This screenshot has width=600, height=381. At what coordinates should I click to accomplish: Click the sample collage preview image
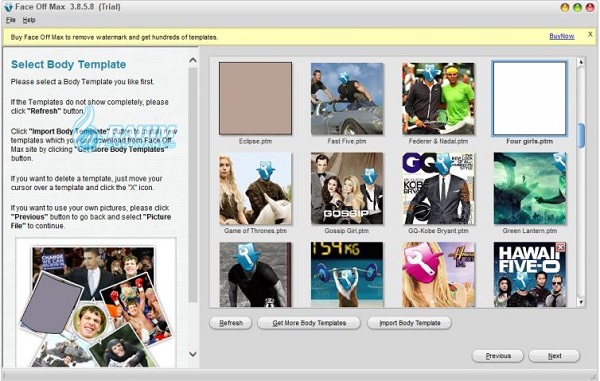coord(96,303)
